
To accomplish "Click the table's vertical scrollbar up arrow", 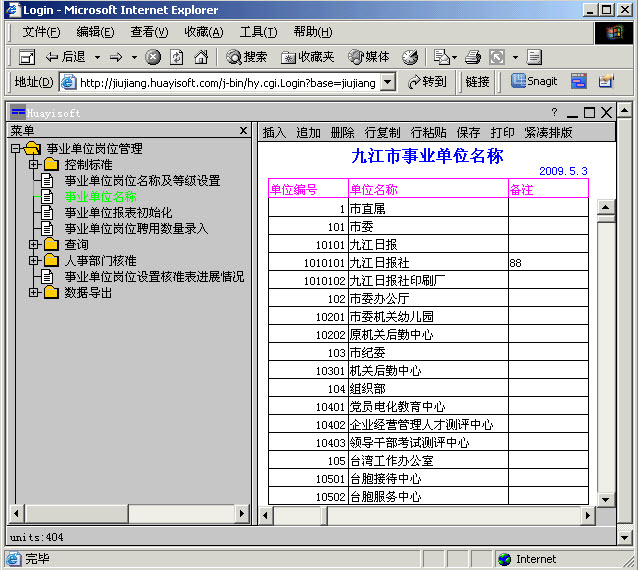I will 605,207.
